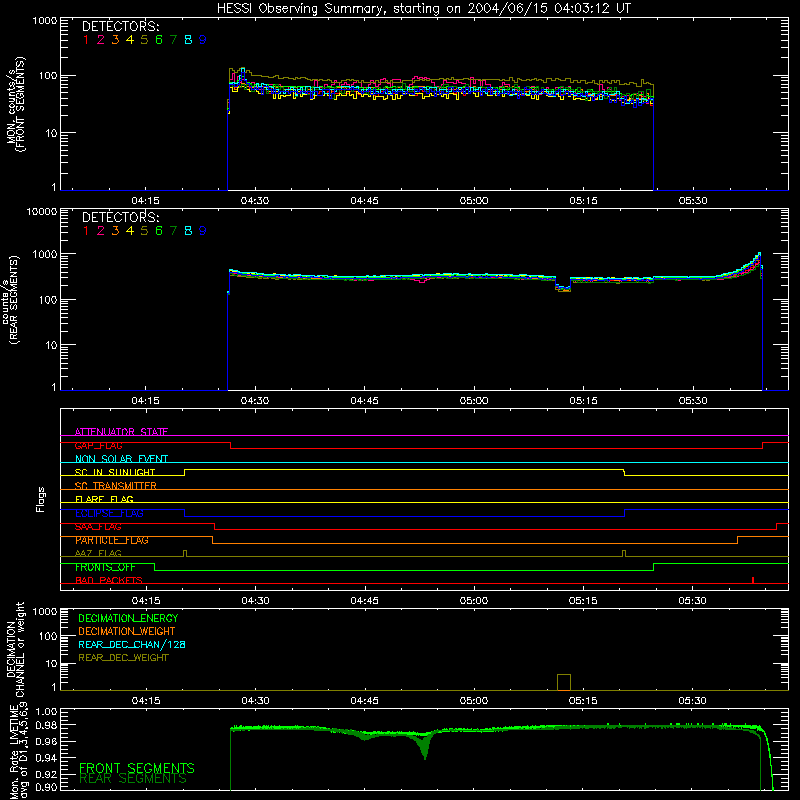Click green detector 6 in front segments legend
This screenshot has width=800, height=800.
coord(159,40)
